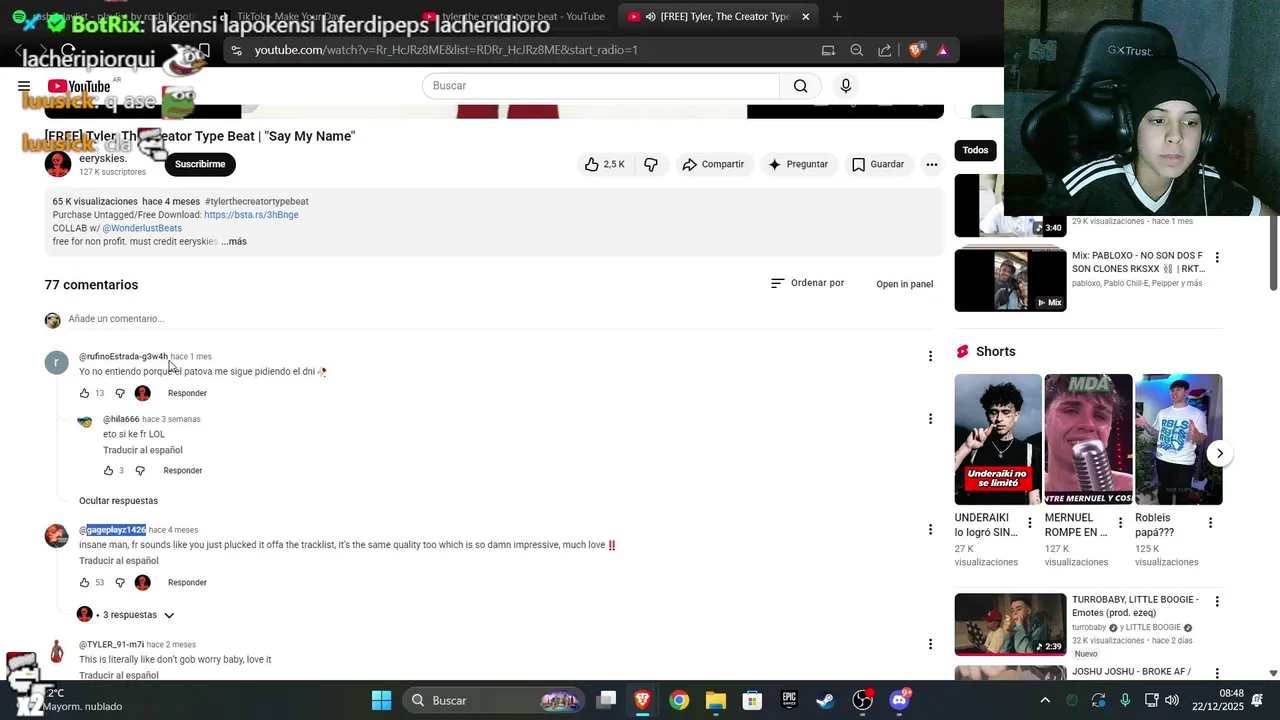Click the Brave Shields icon in address bar

pos(915,50)
